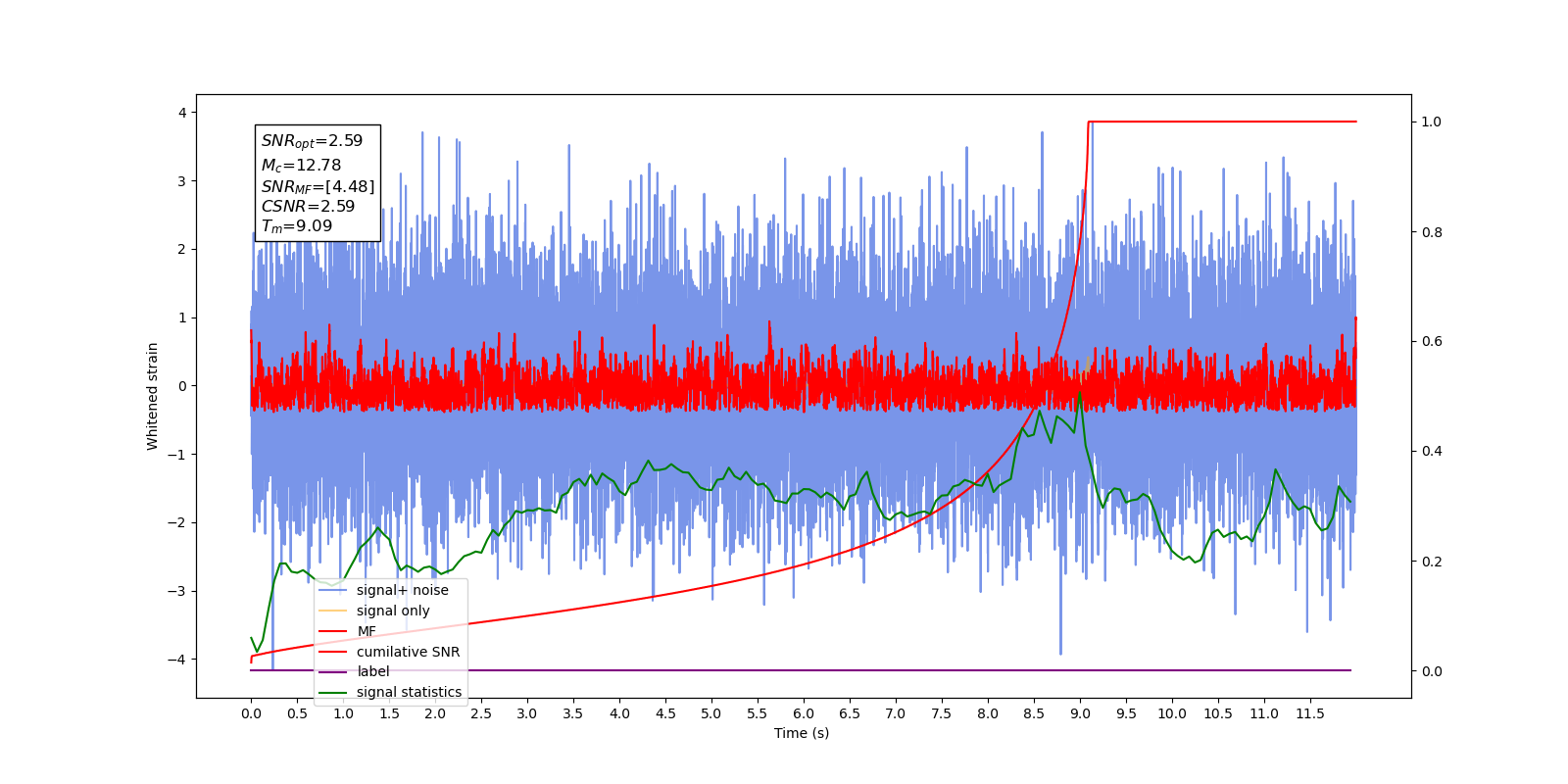The width and height of the screenshot is (1568, 784).
Task: Click x-axis tick label 0.5
Action: 297,713
